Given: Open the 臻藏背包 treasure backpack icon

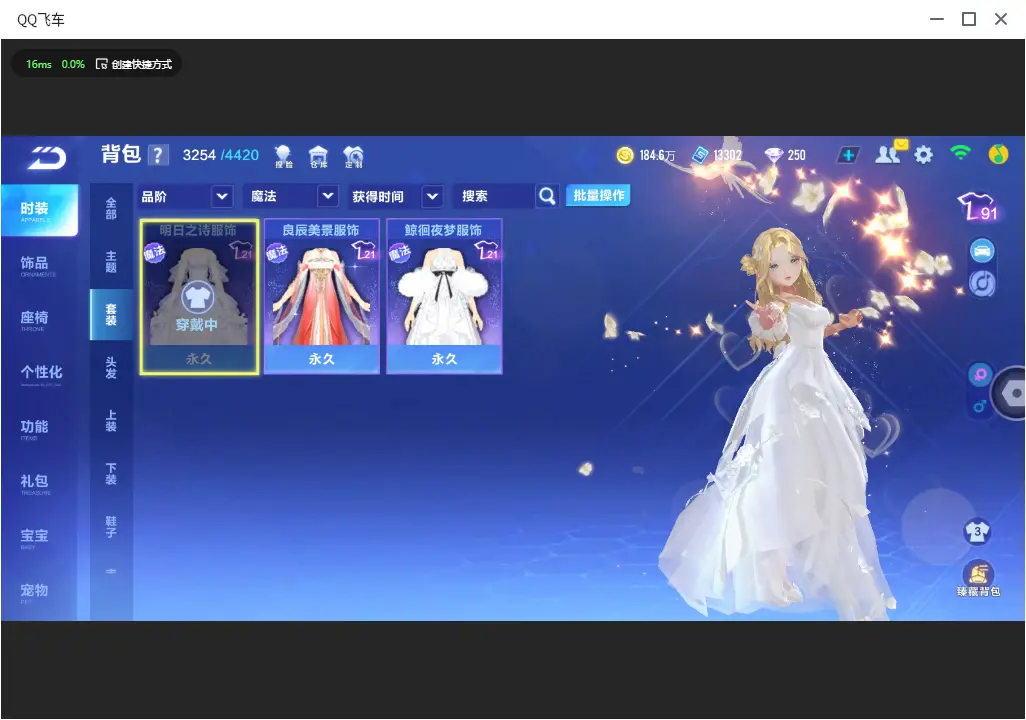Looking at the screenshot, I should click(978, 579).
